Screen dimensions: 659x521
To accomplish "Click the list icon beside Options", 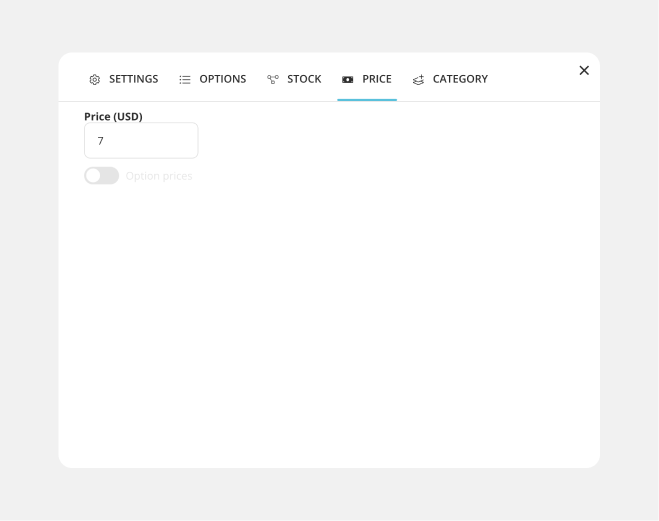I will pos(185,80).
